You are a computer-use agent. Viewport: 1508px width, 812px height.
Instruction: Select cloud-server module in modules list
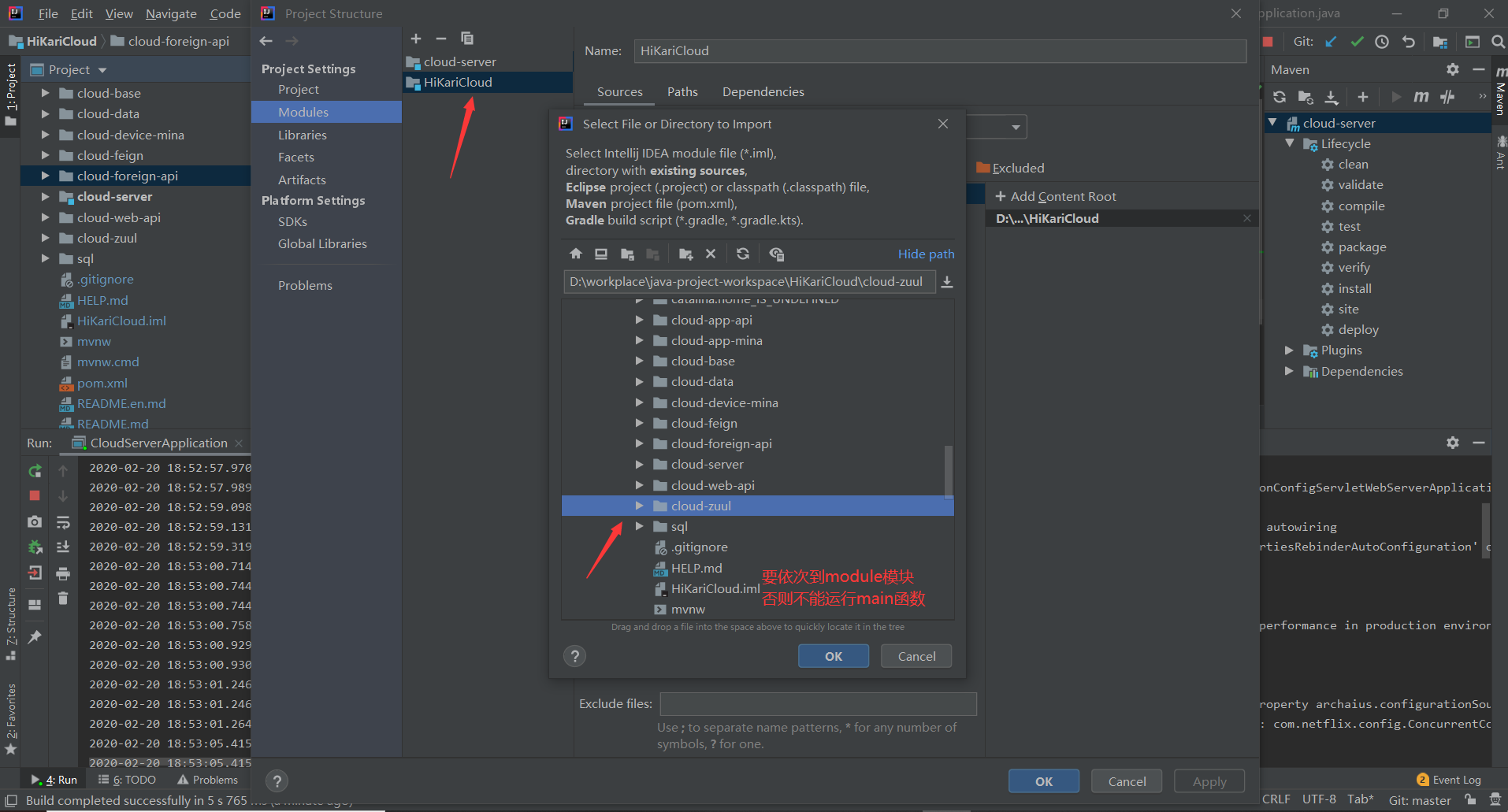point(487,61)
